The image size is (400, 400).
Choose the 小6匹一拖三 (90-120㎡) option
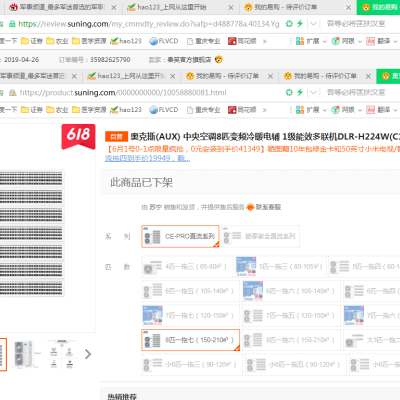pos(192,365)
